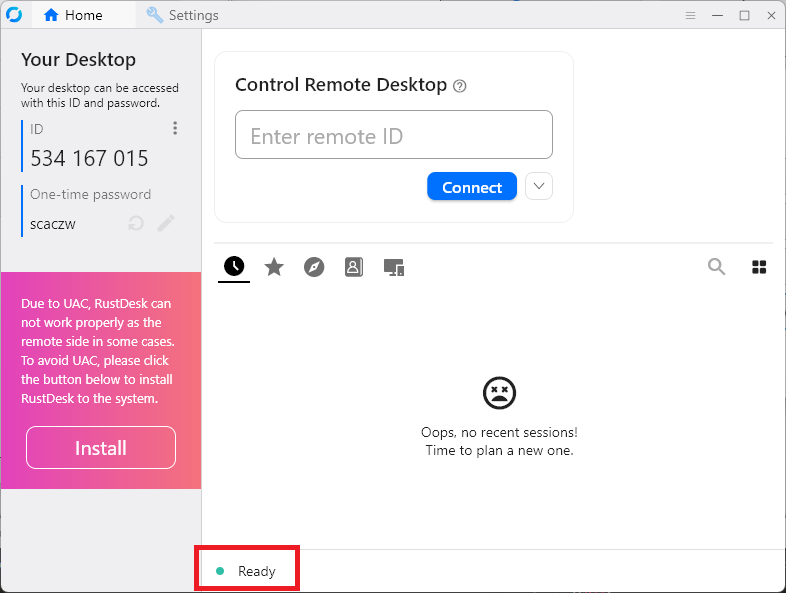This screenshot has width=786, height=593.
Task: Refresh the one-time password
Action: point(136,223)
